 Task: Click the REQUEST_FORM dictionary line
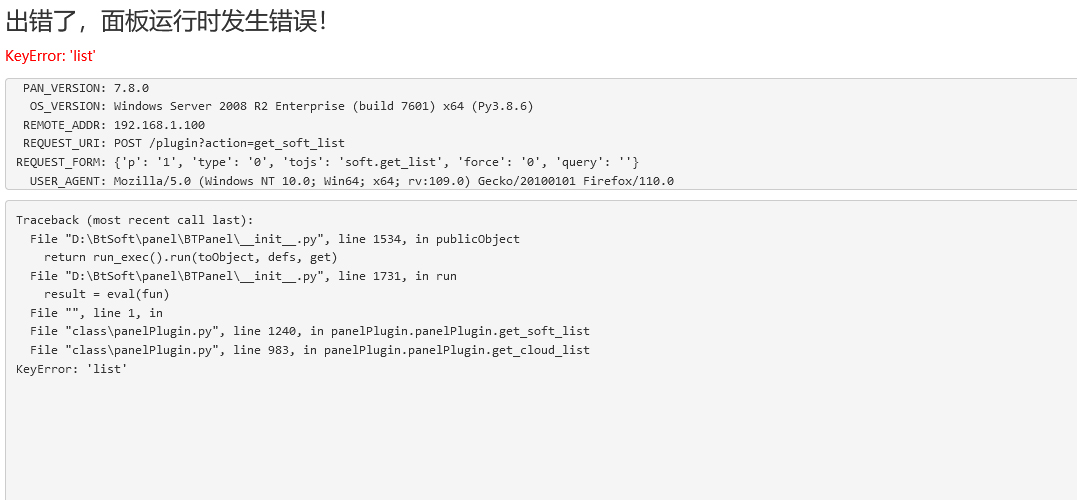tap(328, 162)
